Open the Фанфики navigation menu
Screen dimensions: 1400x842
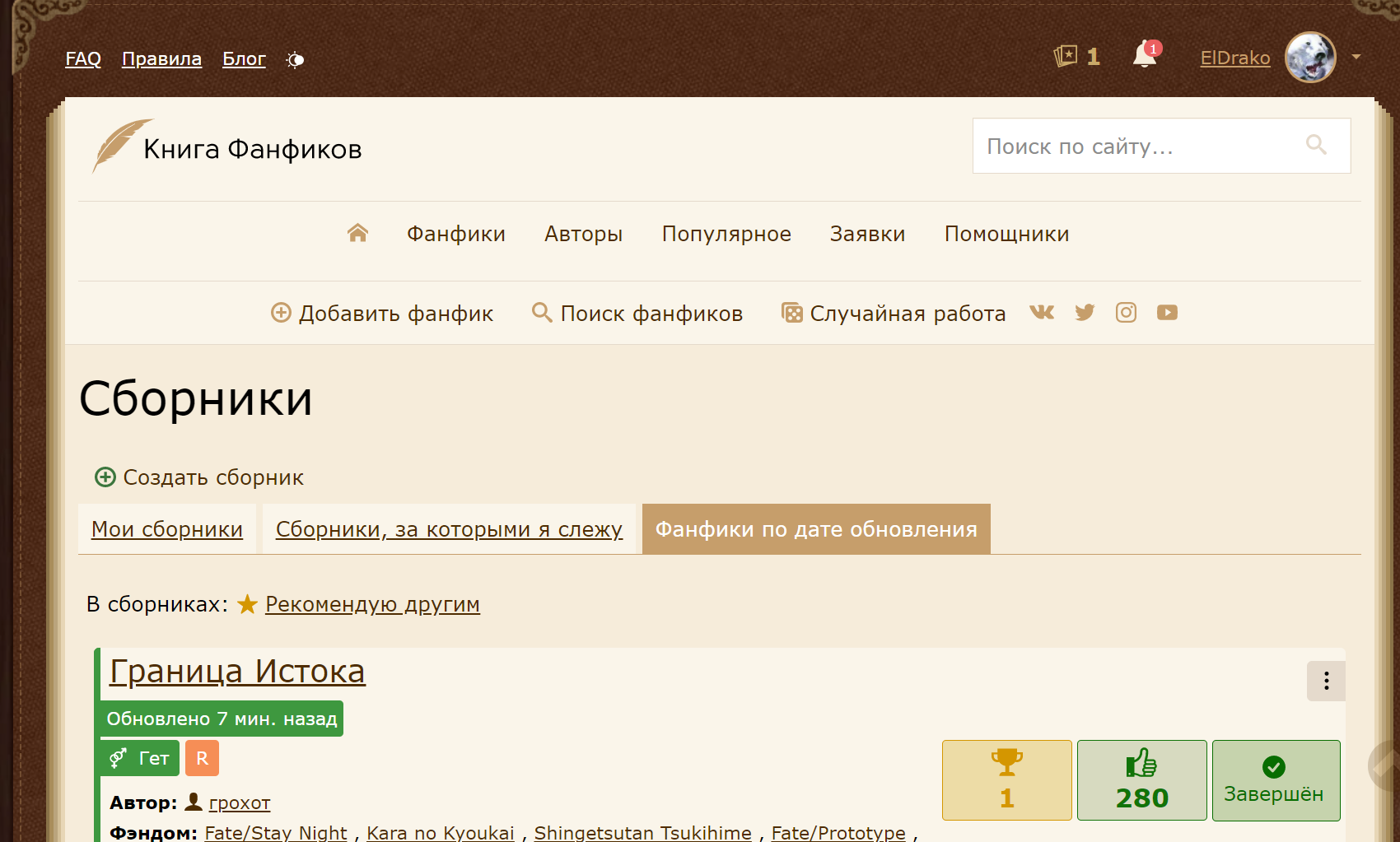455,235
